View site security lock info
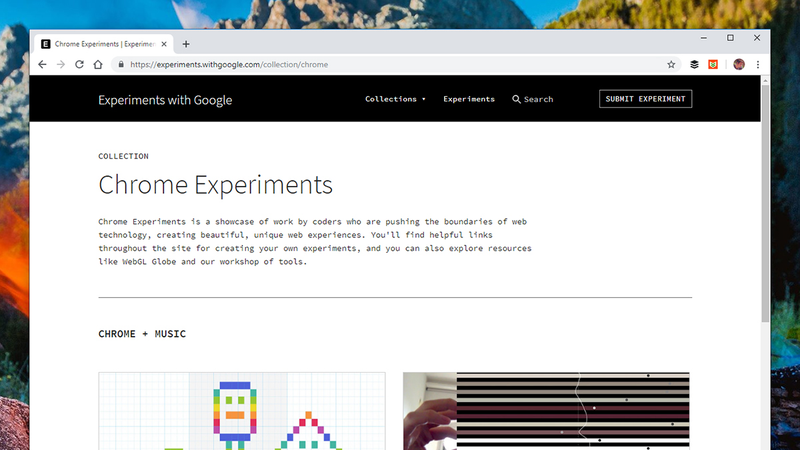800x450 pixels. (x=121, y=64)
